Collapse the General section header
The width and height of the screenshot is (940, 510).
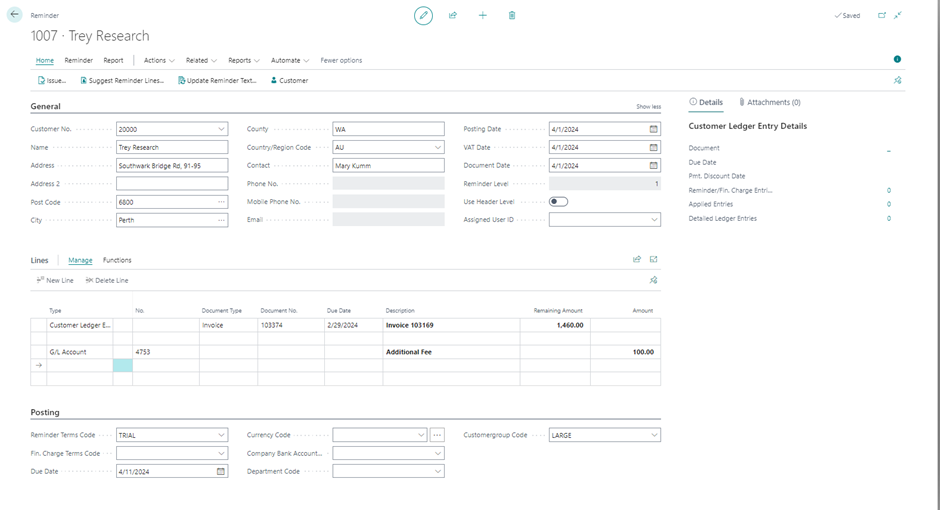tap(46, 106)
